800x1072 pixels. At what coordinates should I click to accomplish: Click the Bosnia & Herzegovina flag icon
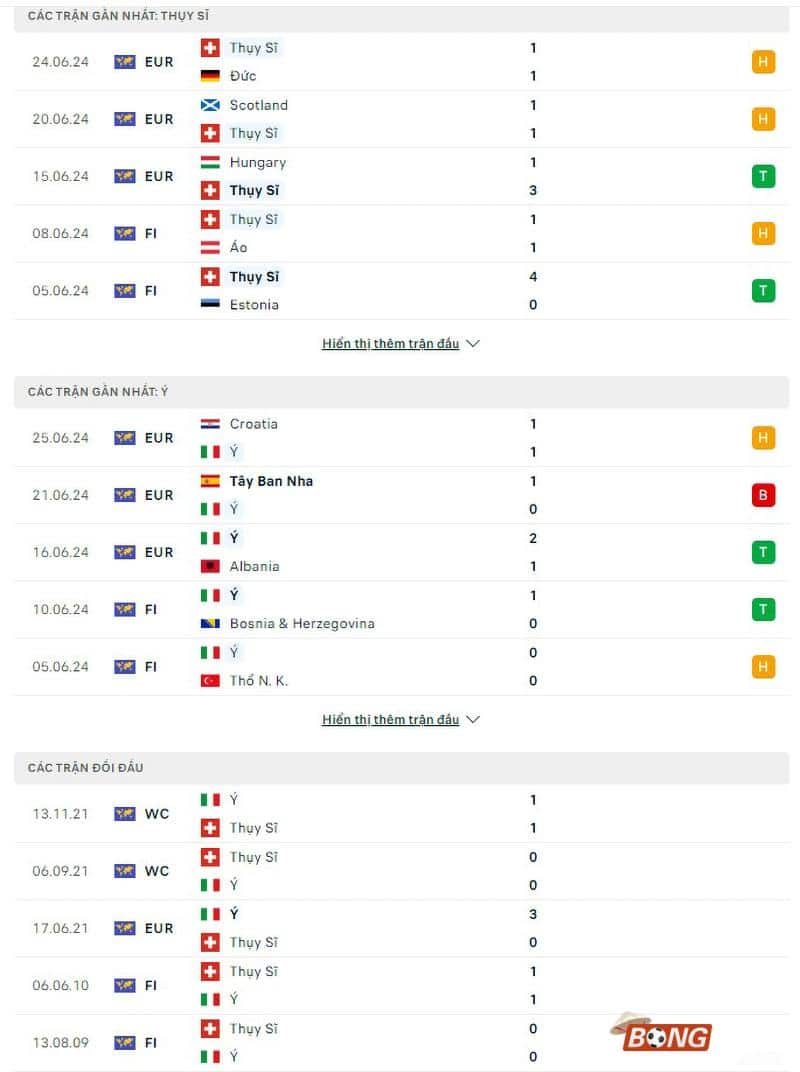210,623
